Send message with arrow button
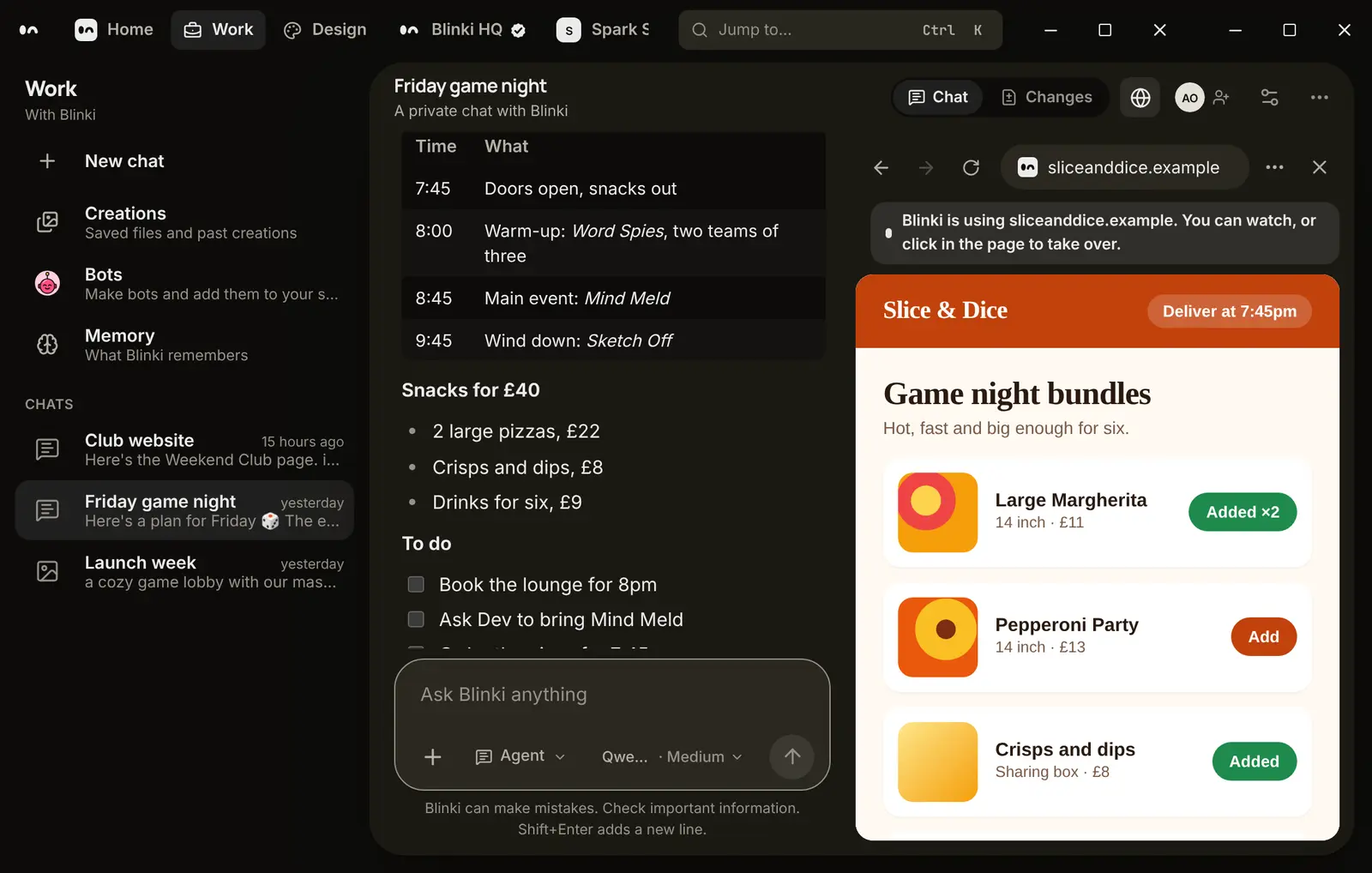 click(791, 756)
